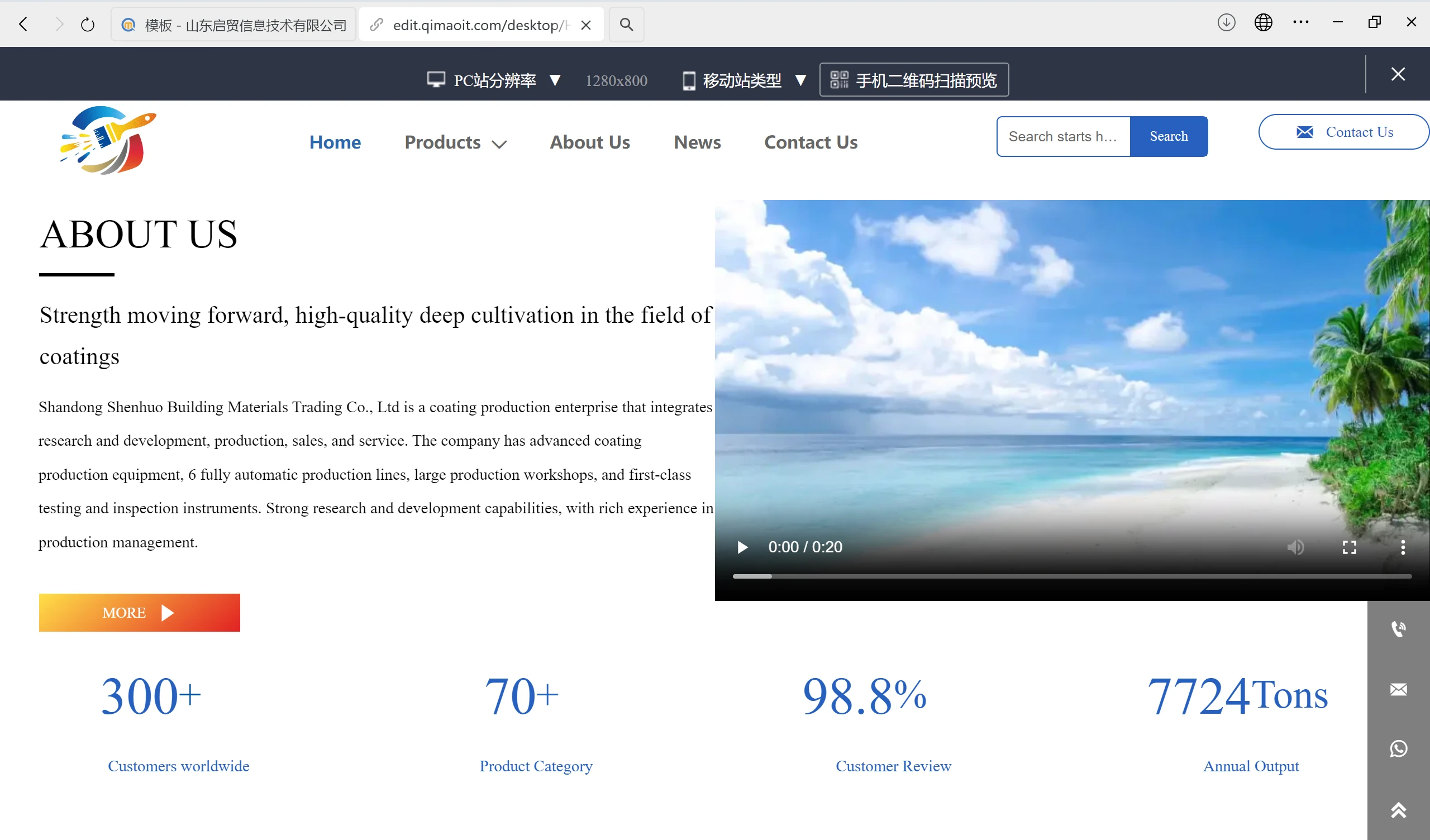Click the Customers worldwide label
The width and height of the screenshot is (1430, 840).
(179, 766)
